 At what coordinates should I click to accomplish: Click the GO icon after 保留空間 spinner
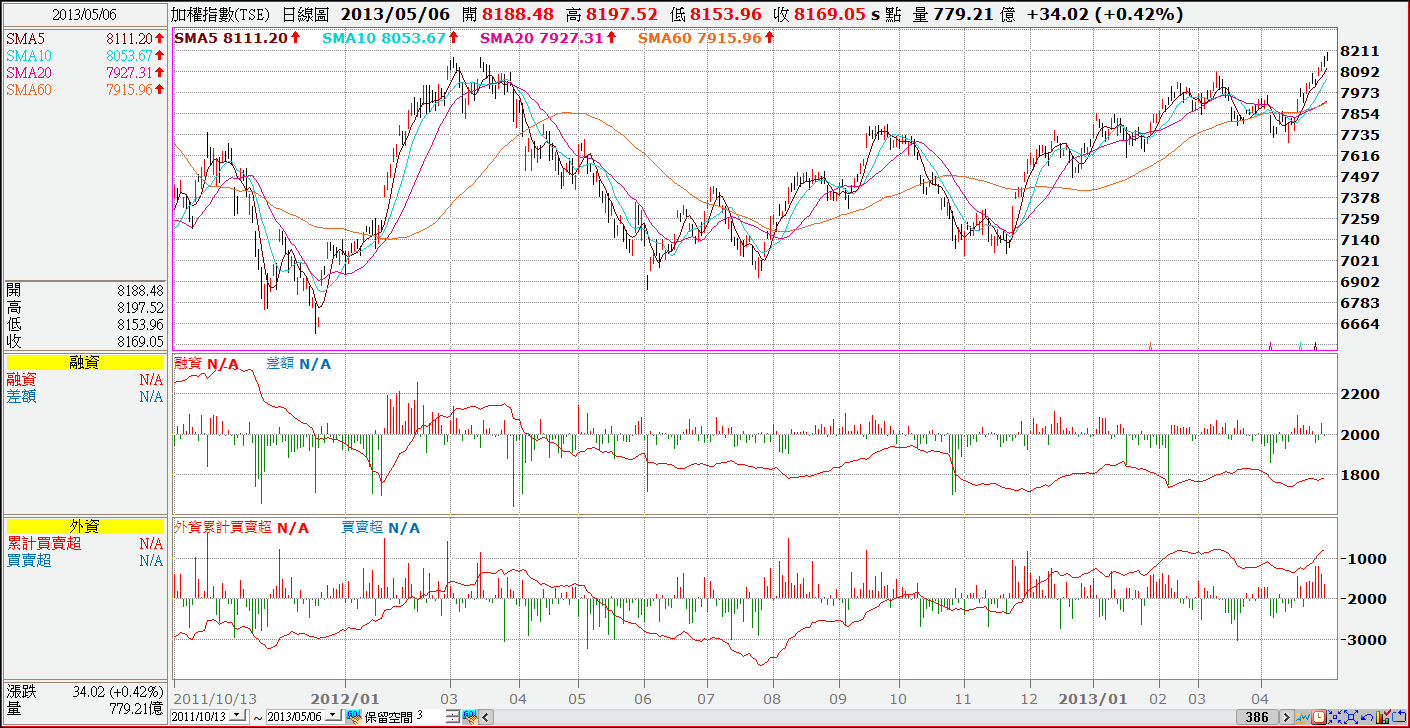pos(470,717)
